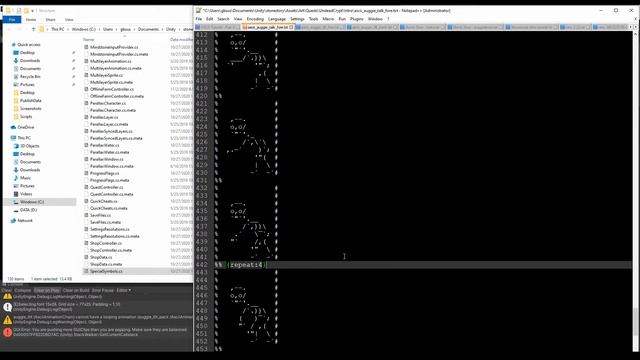Open Encoding menu in Notepad++

pos(255,19)
